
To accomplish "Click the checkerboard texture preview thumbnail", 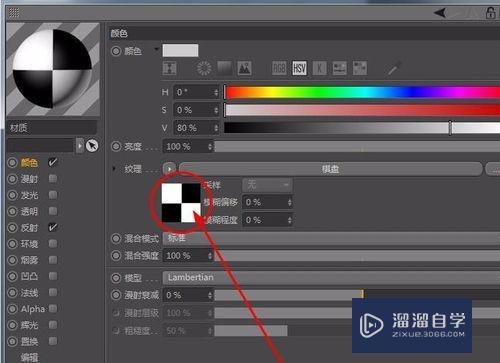I will pos(181,202).
